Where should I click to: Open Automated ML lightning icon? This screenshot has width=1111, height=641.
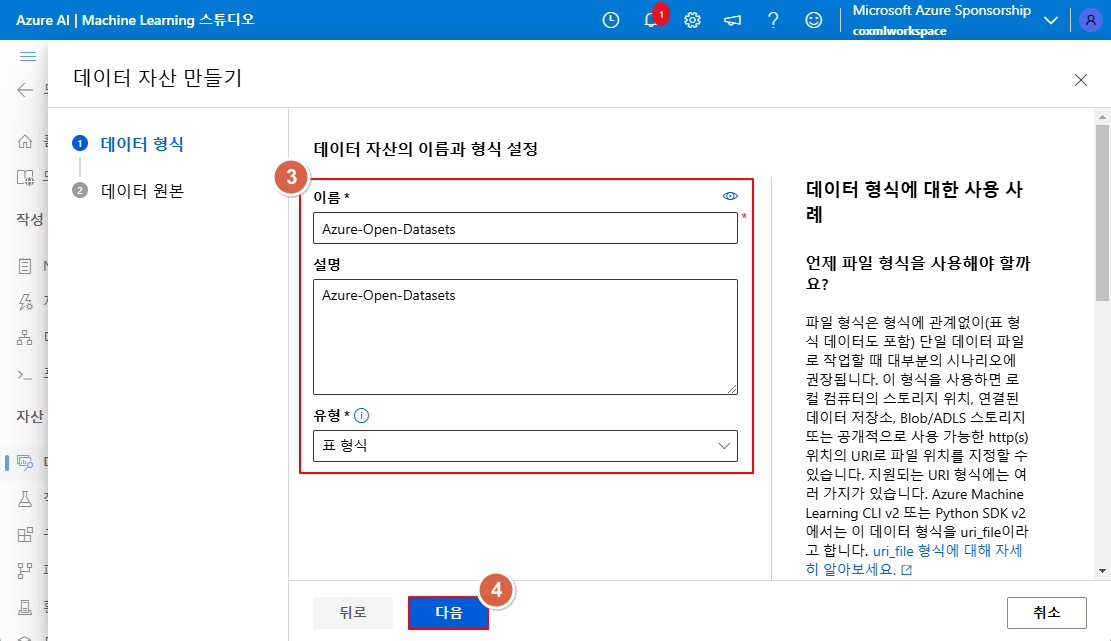coord(25,302)
